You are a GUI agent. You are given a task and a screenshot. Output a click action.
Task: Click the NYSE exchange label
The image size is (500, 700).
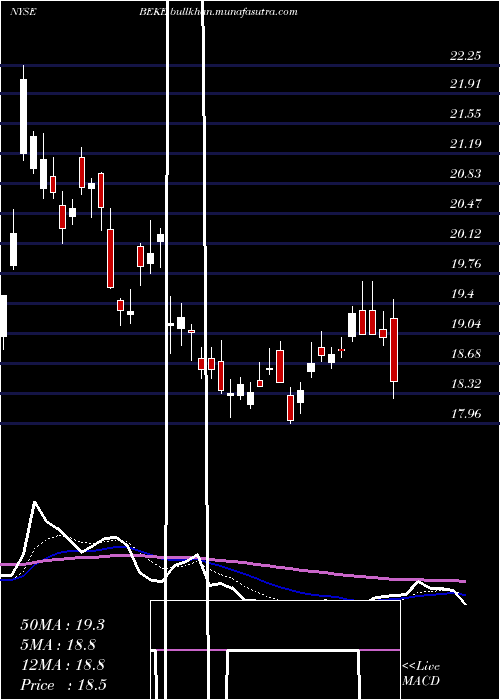(23, 12)
